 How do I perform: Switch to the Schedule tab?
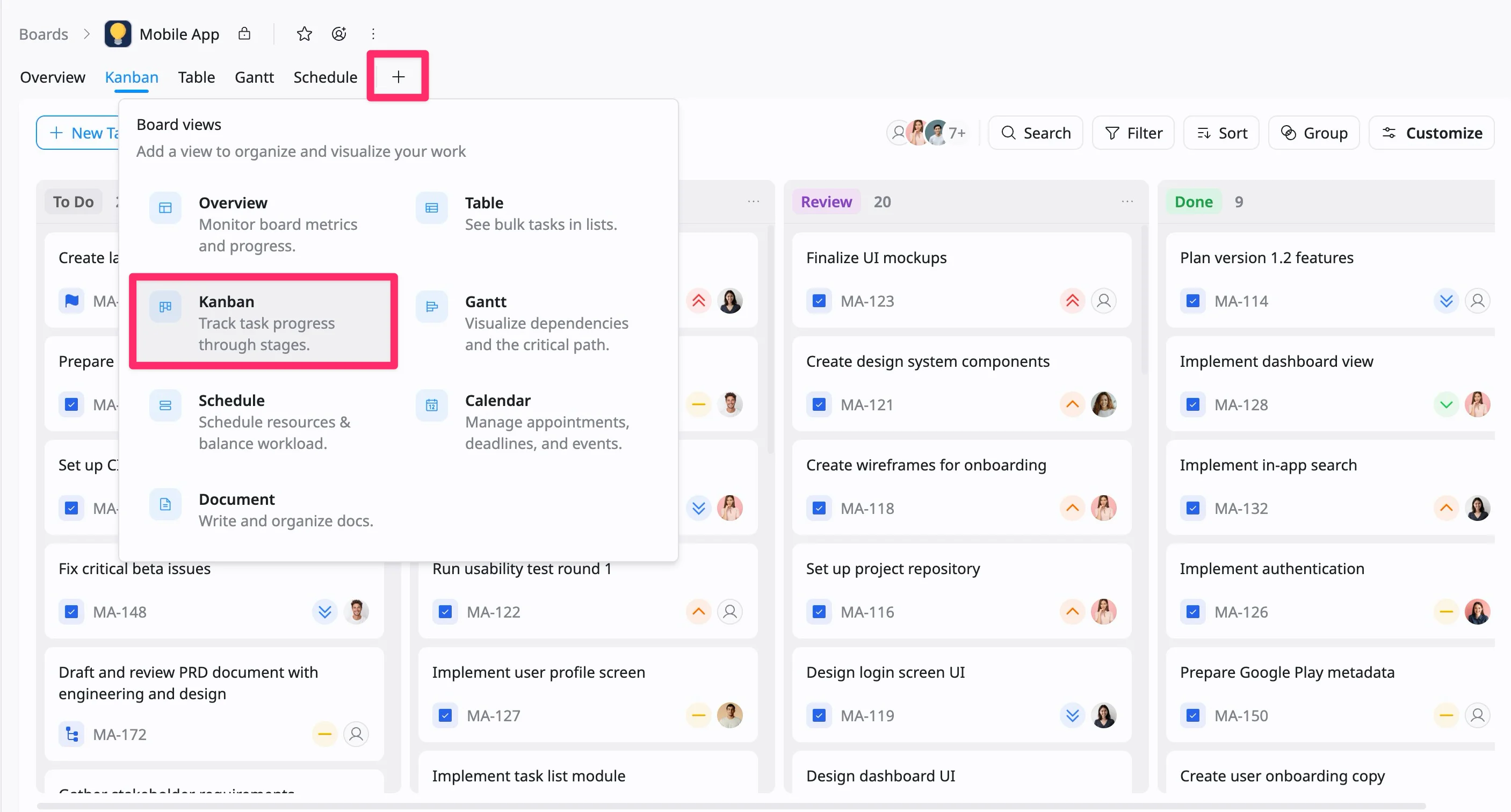(x=325, y=77)
